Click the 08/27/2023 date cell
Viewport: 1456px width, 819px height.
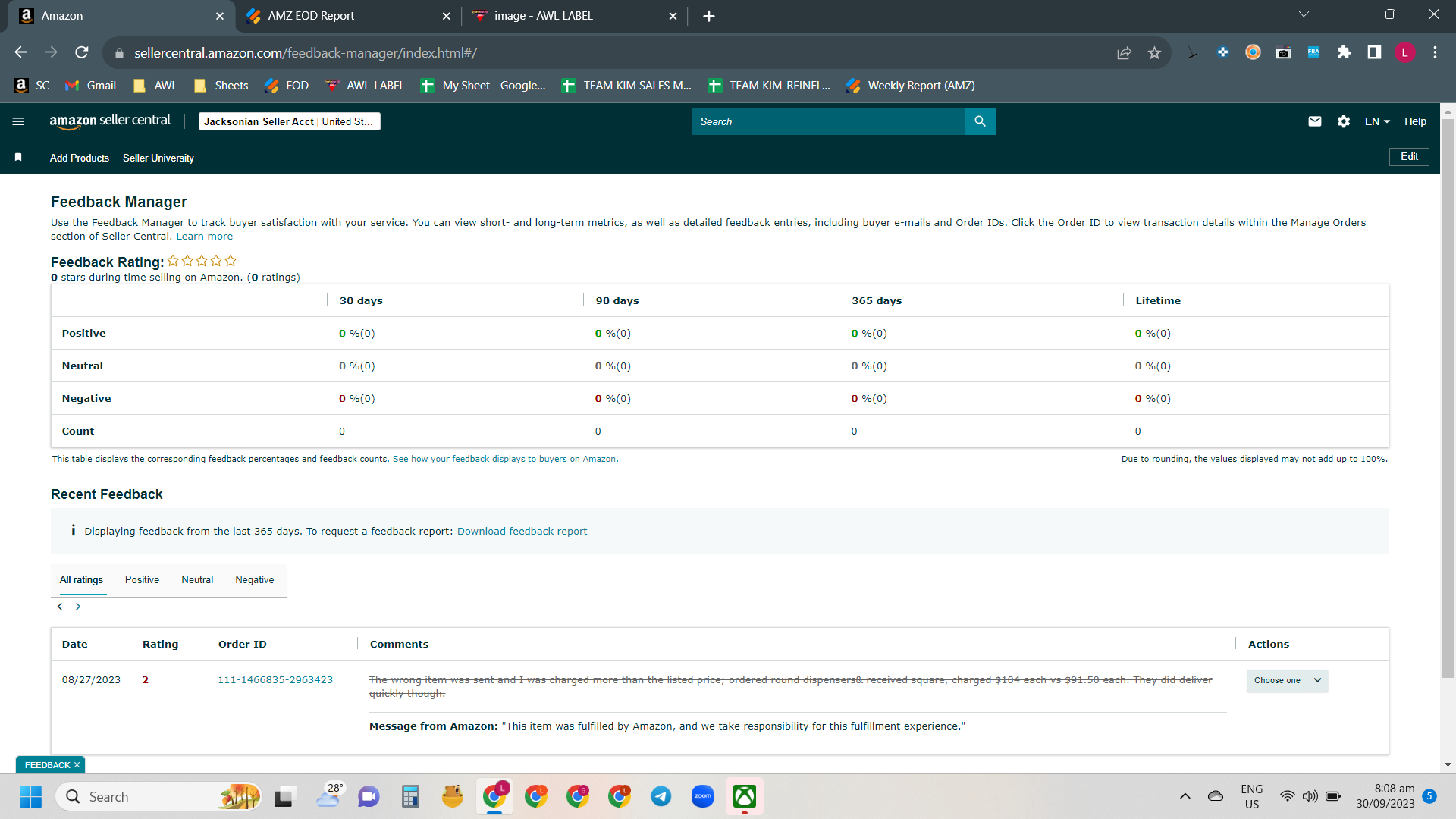91,680
